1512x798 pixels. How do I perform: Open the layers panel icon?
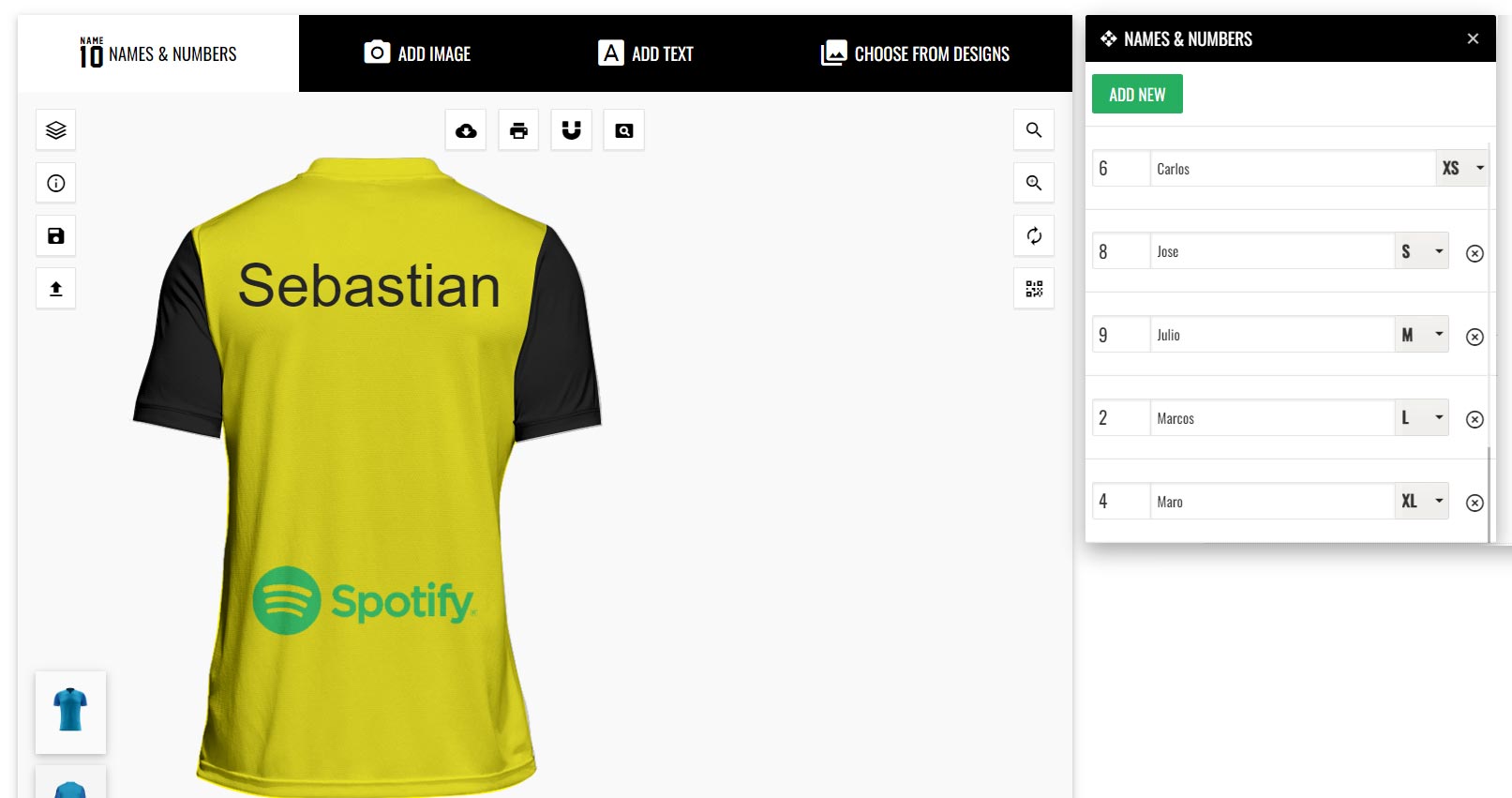56,130
